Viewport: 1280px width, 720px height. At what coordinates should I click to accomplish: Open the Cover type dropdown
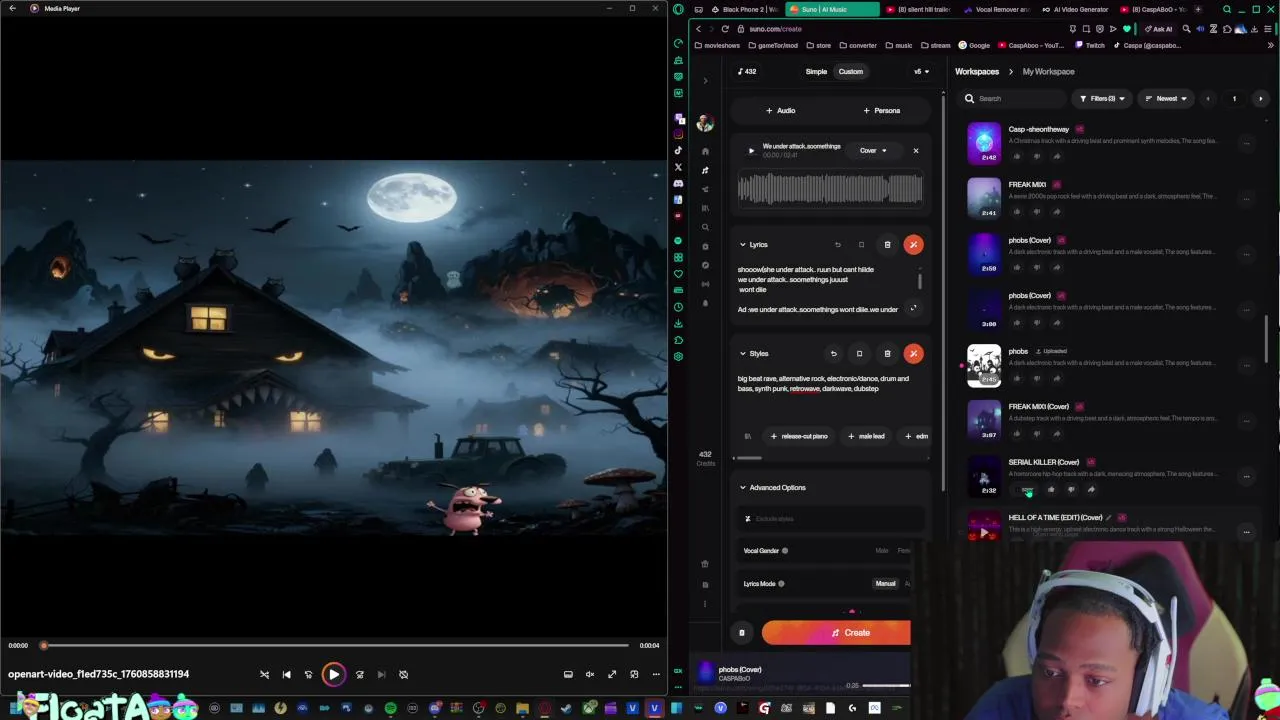[x=872, y=151]
